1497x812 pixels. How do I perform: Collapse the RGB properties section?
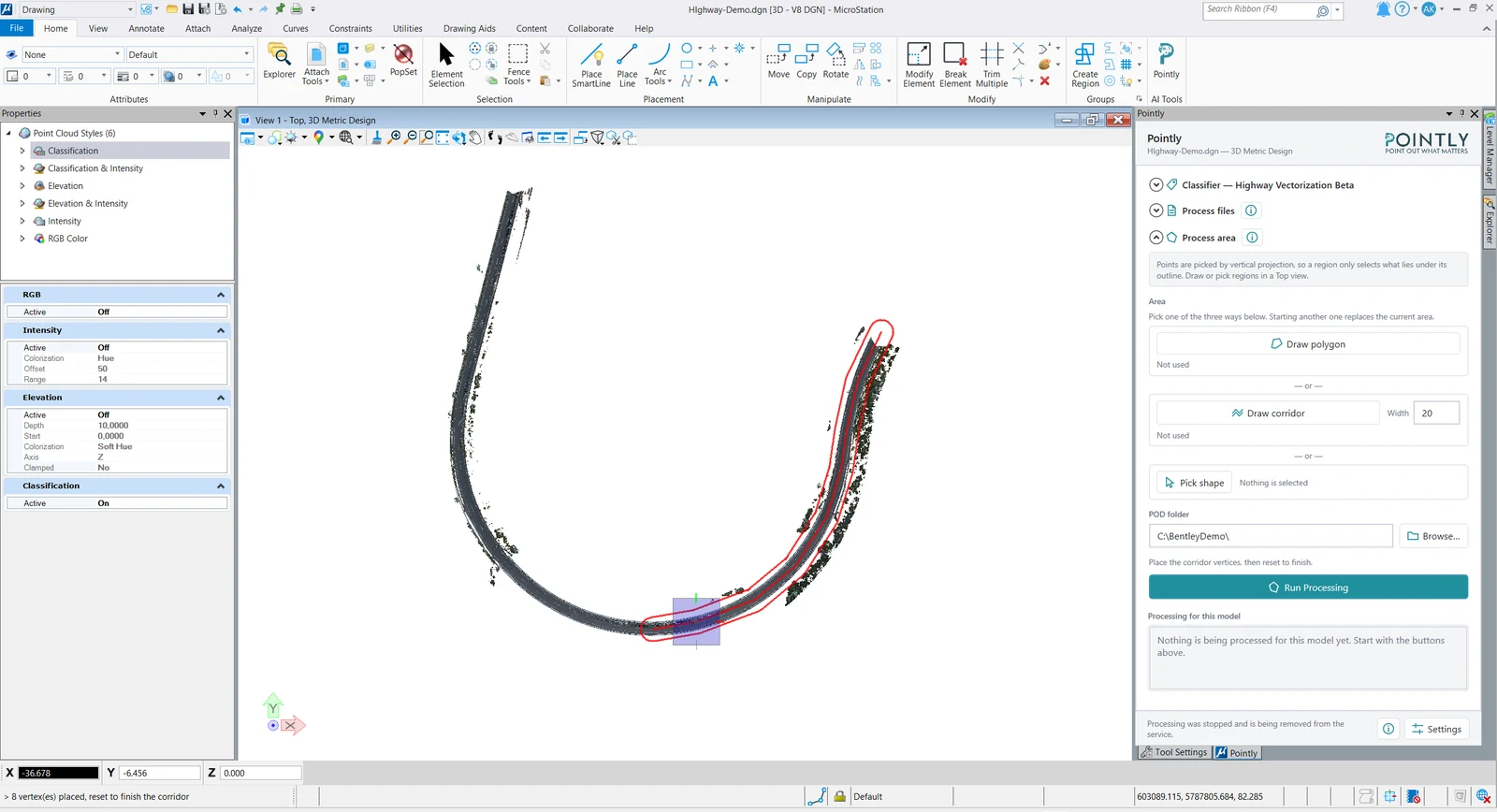tap(221, 295)
